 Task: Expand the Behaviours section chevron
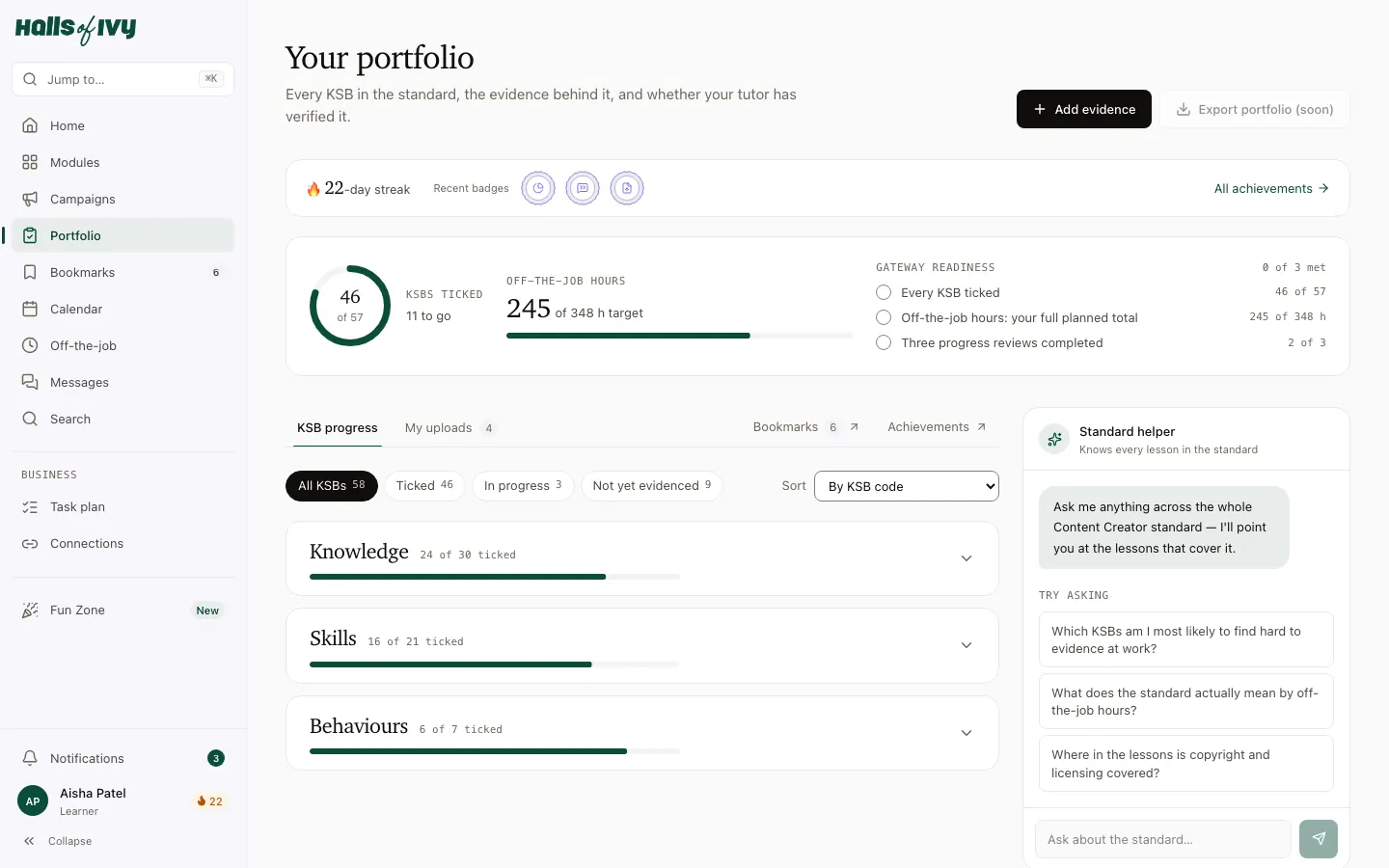[x=967, y=733]
